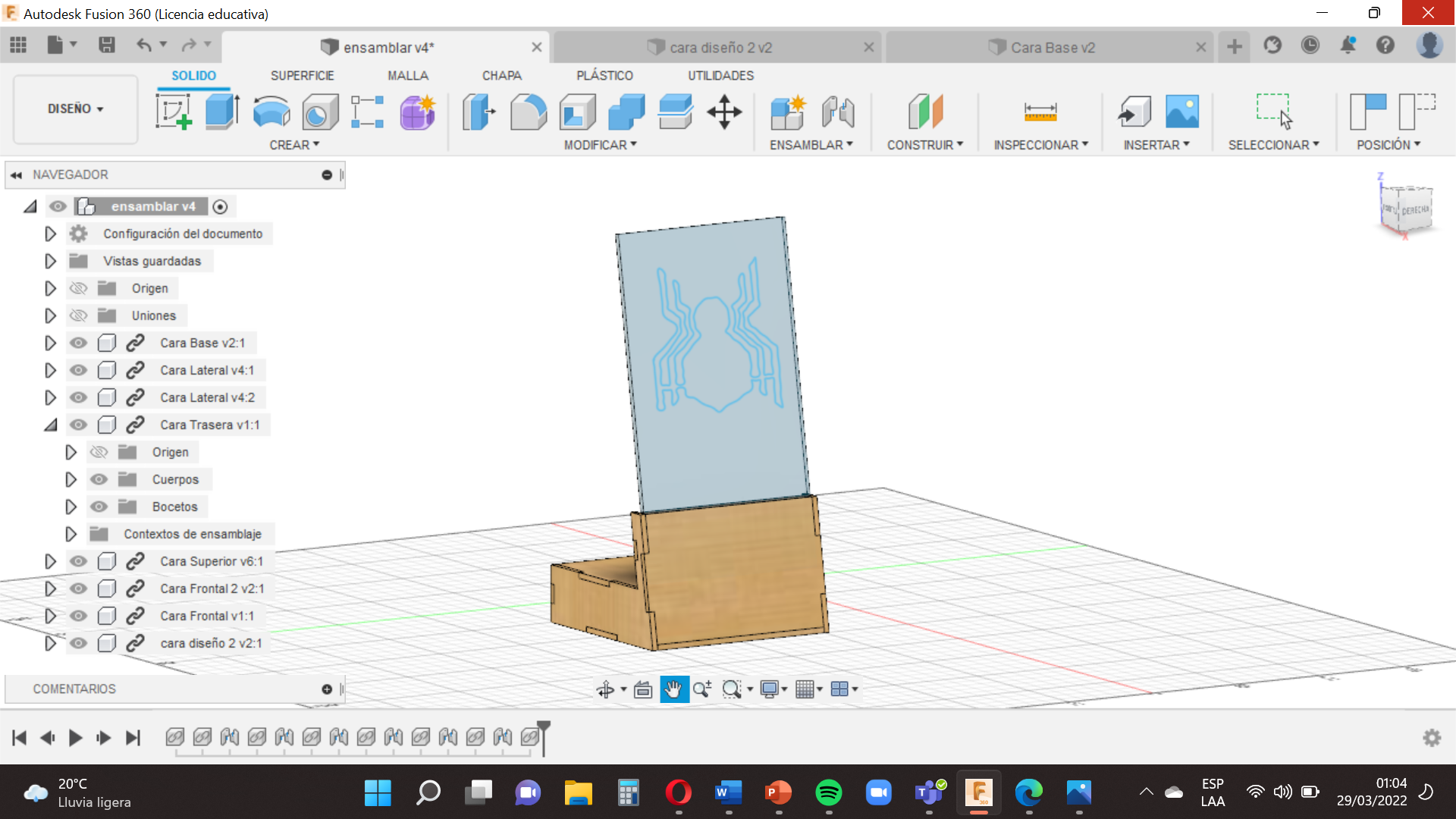Screen dimensions: 1456x819
Task: Open the Notifications bell icon
Action: coord(1348,45)
